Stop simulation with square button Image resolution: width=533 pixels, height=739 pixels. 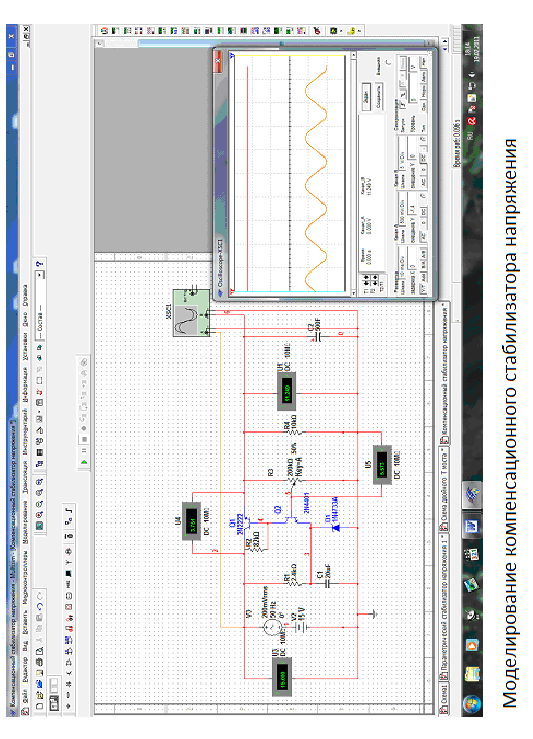pyautogui.click(x=84, y=439)
